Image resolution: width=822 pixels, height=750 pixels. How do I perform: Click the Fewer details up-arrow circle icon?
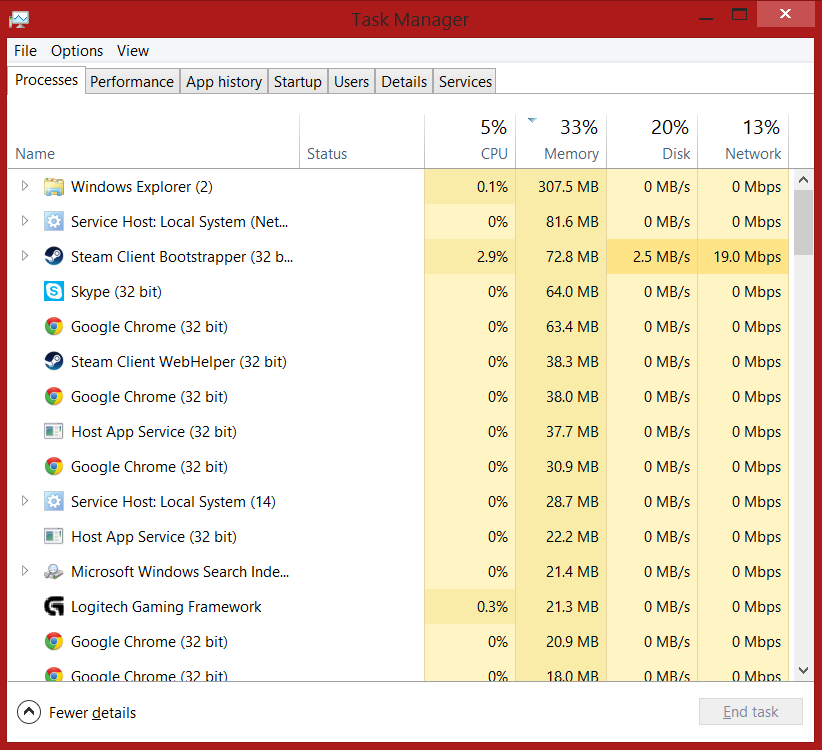pyautogui.click(x=29, y=712)
